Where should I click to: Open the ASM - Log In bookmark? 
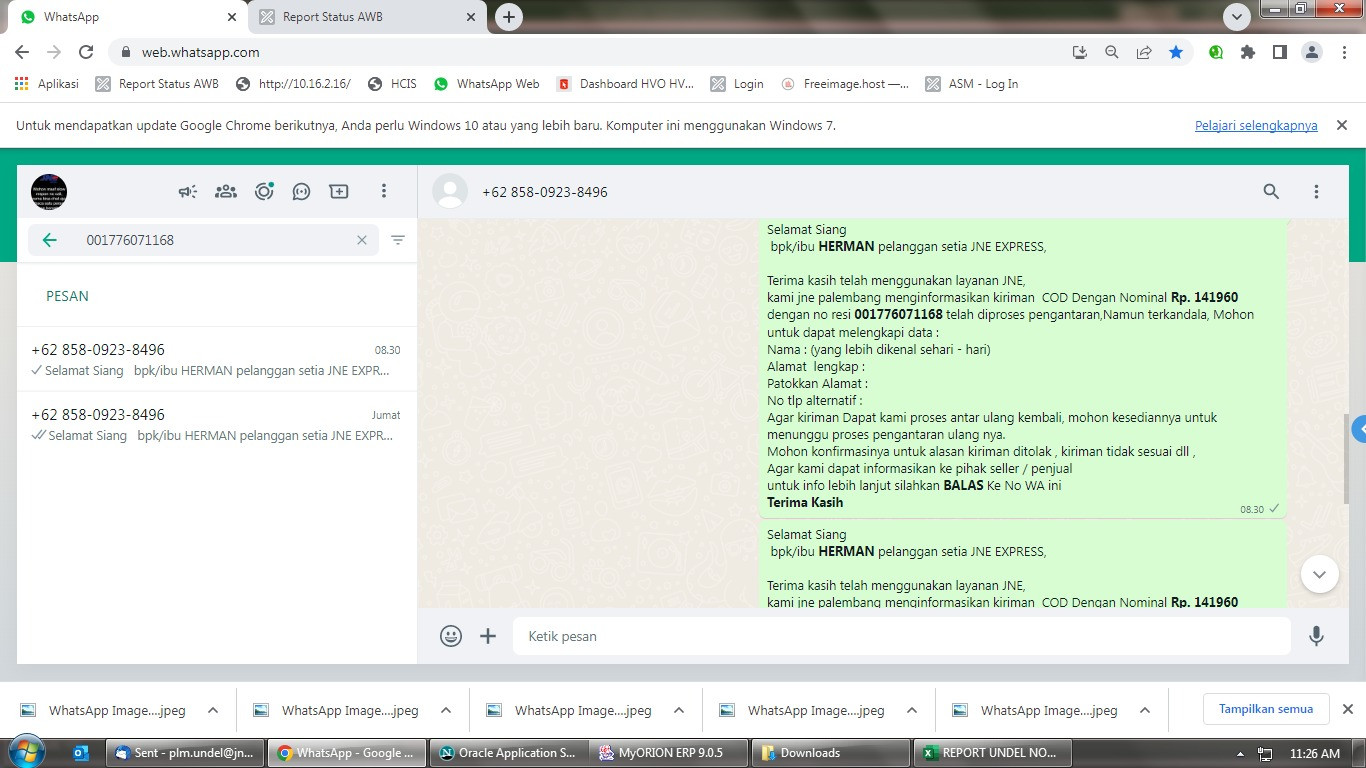coord(972,84)
